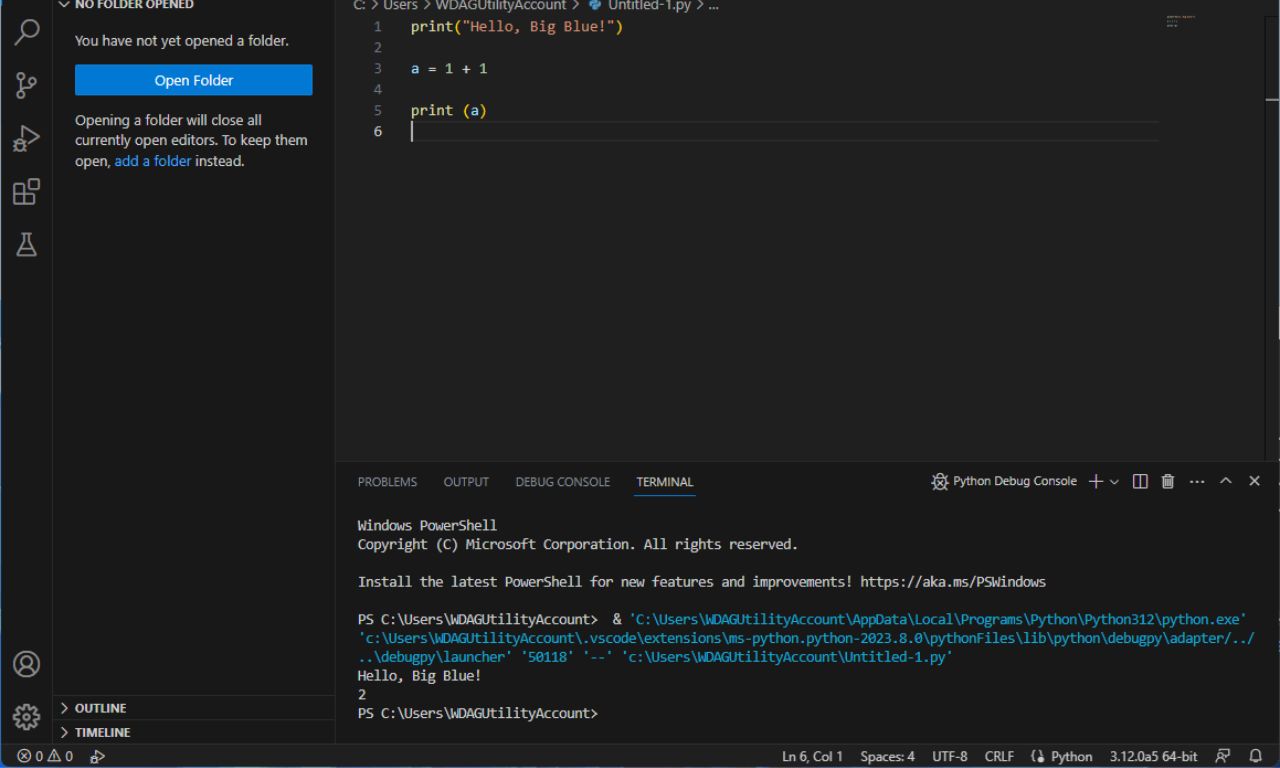The width and height of the screenshot is (1280, 768).
Task: Open errors and warnings count in status bar
Action: pos(45,757)
